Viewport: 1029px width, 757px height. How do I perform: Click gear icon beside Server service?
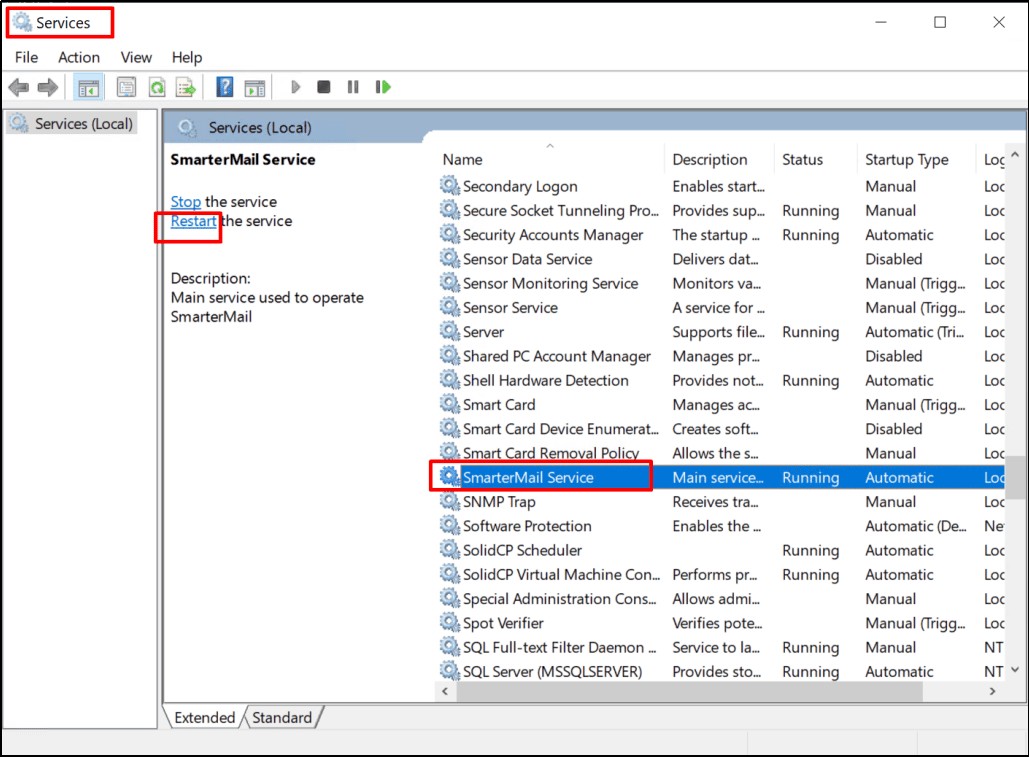(x=450, y=331)
